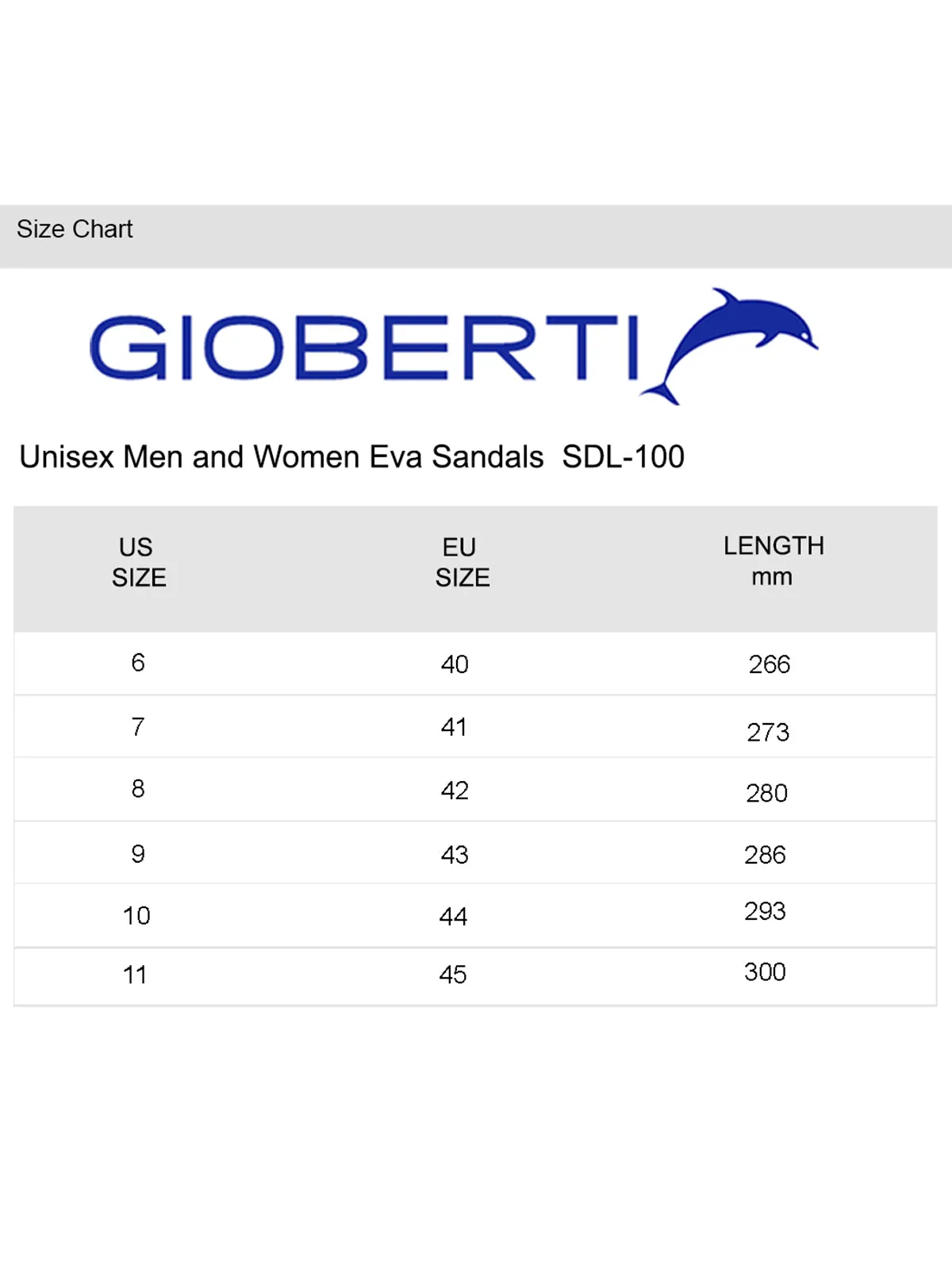Select US size 9 cell
This screenshot has width=952, height=1270.
[x=138, y=854]
